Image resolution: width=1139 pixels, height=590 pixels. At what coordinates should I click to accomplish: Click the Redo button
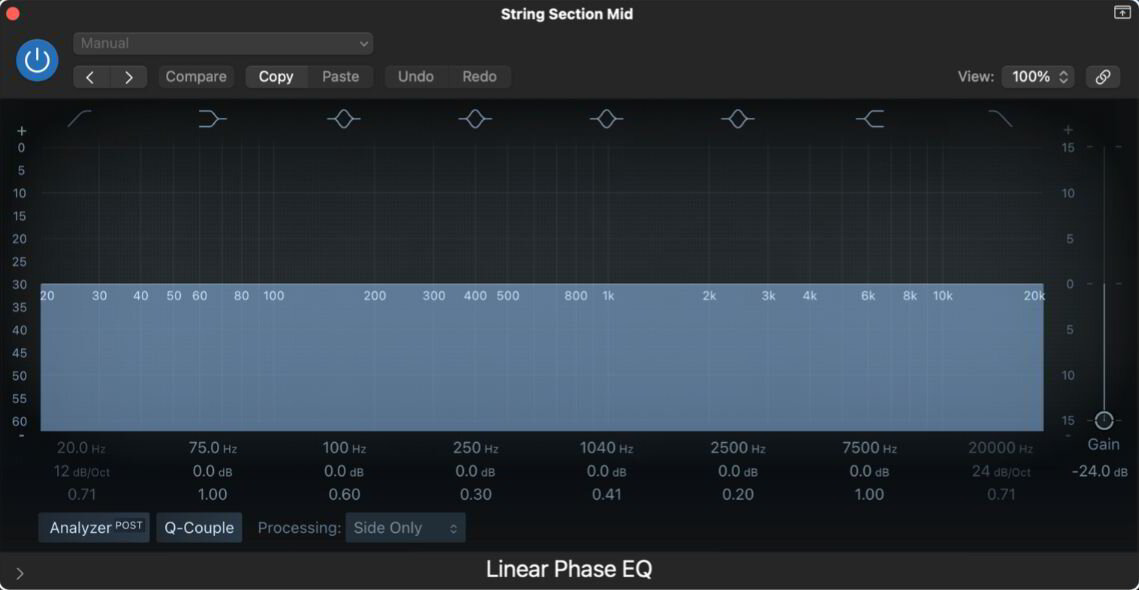tap(479, 77)
